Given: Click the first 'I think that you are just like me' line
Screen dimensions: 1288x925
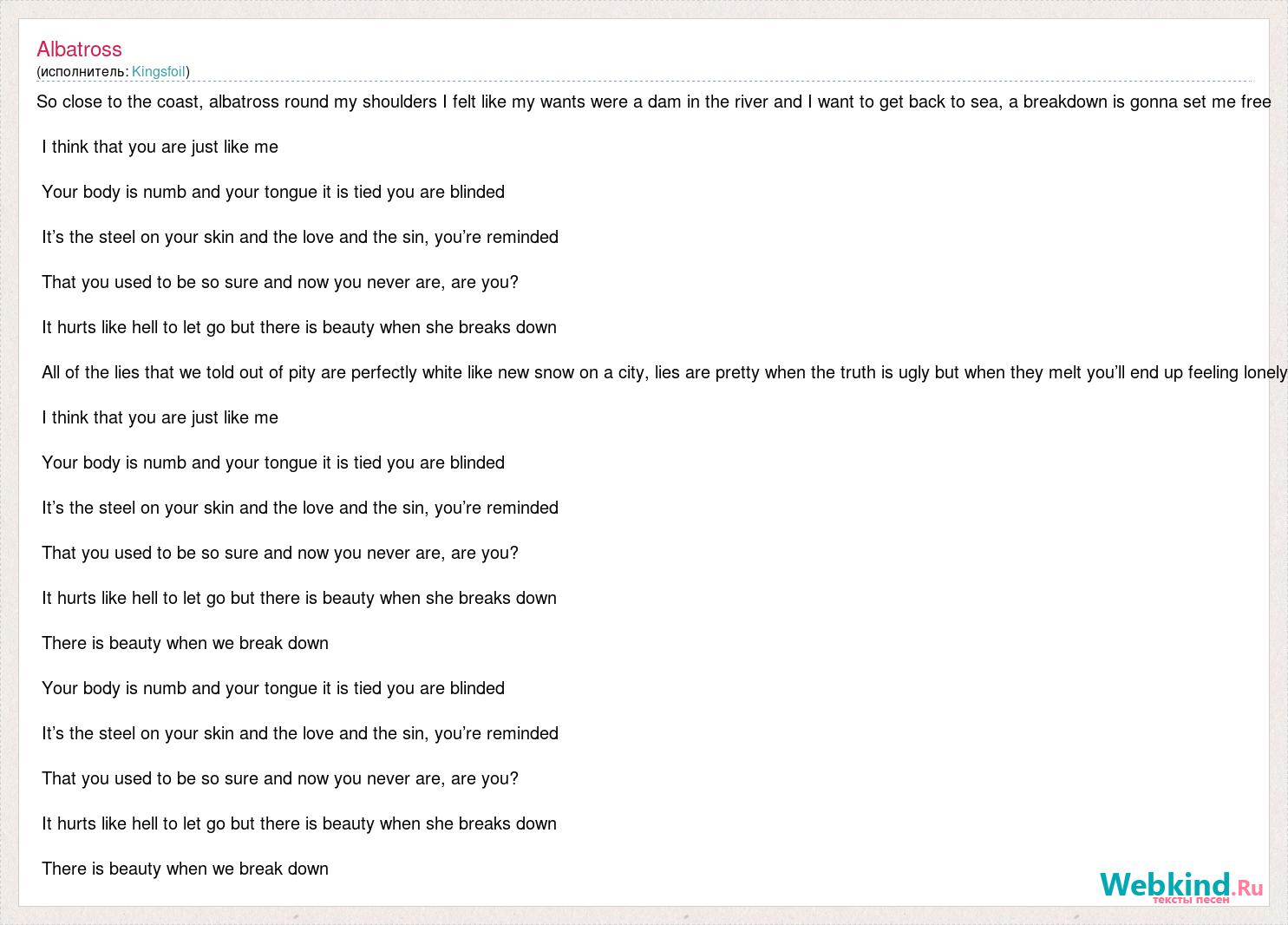Looking at the screenshot, I should (x=160, y=147).
